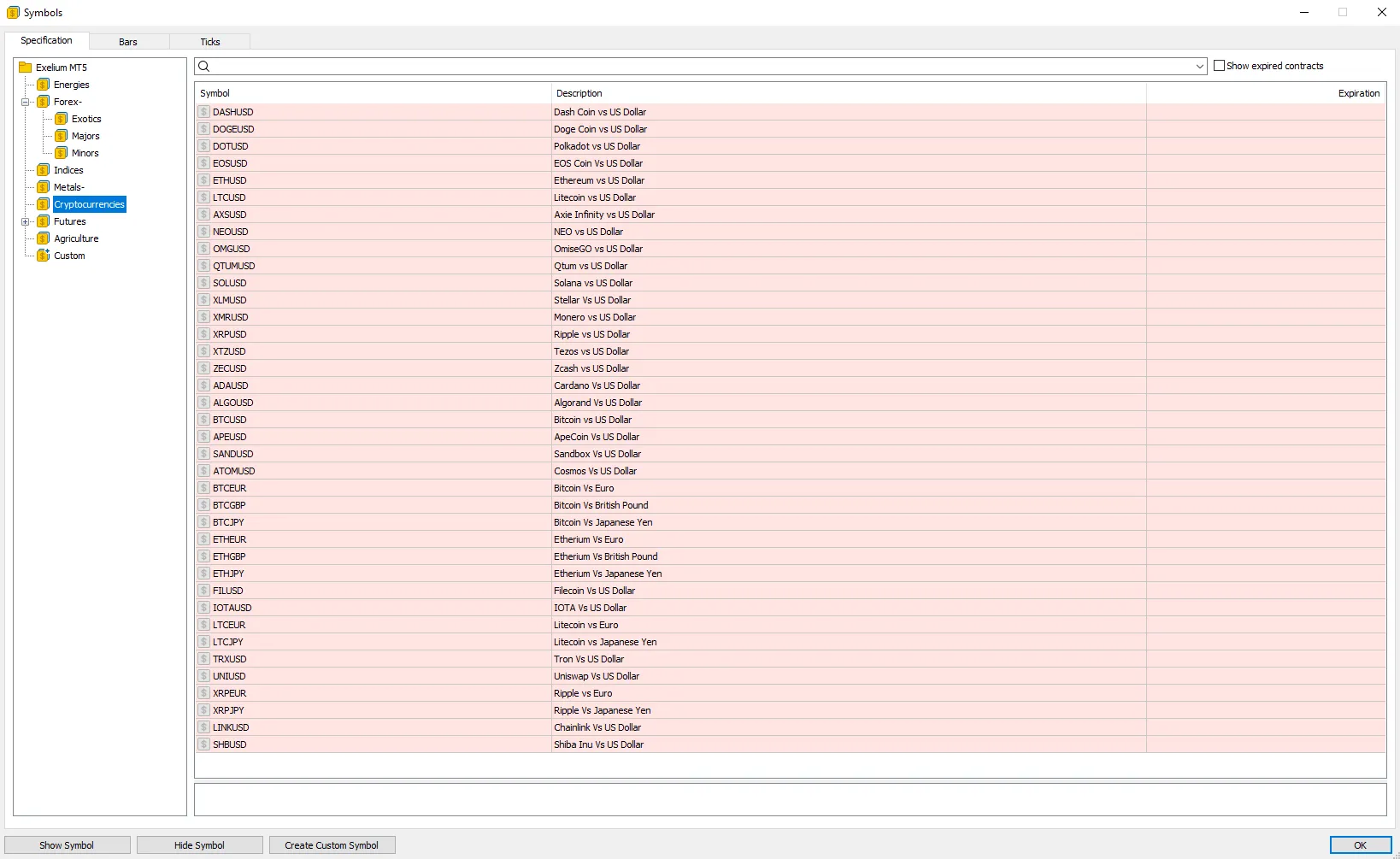Collapse the Forex- tree node
The width and height of the screenshot is (1400, 859).
[26, 102]
